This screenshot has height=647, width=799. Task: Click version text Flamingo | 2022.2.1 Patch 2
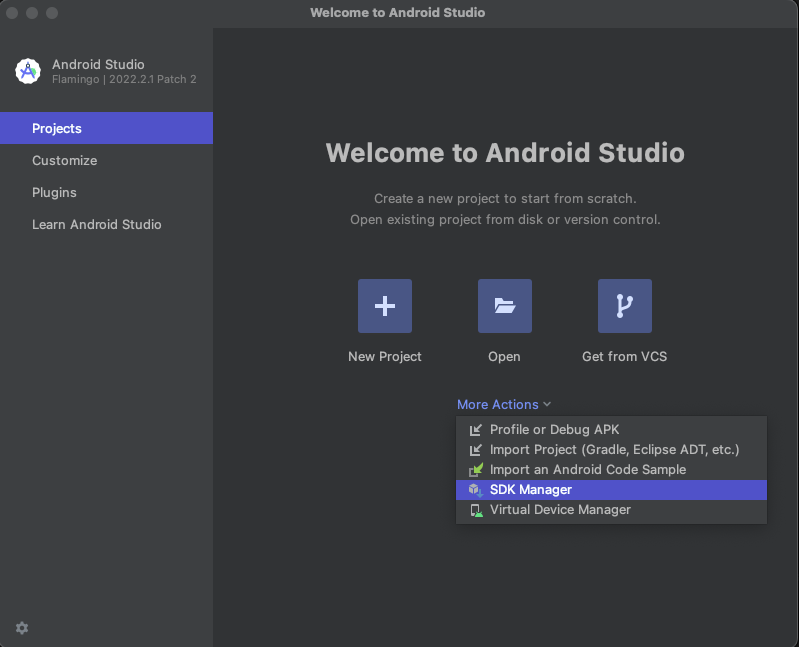coord(124,79)
